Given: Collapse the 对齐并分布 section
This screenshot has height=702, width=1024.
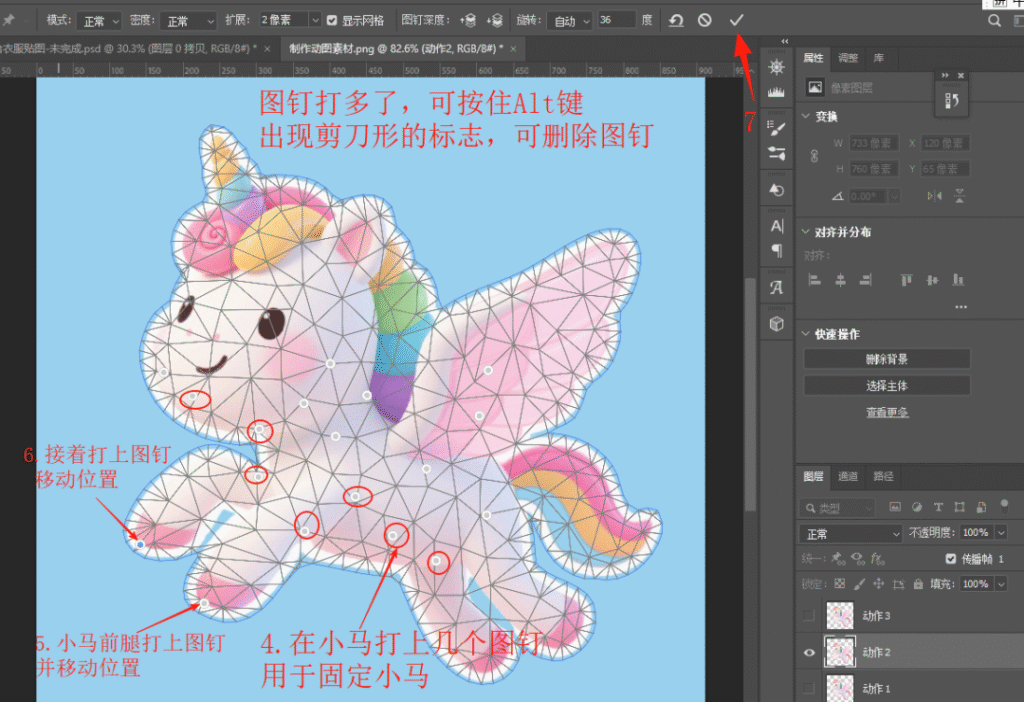Looking at the screenshot, I should point(806,232).
